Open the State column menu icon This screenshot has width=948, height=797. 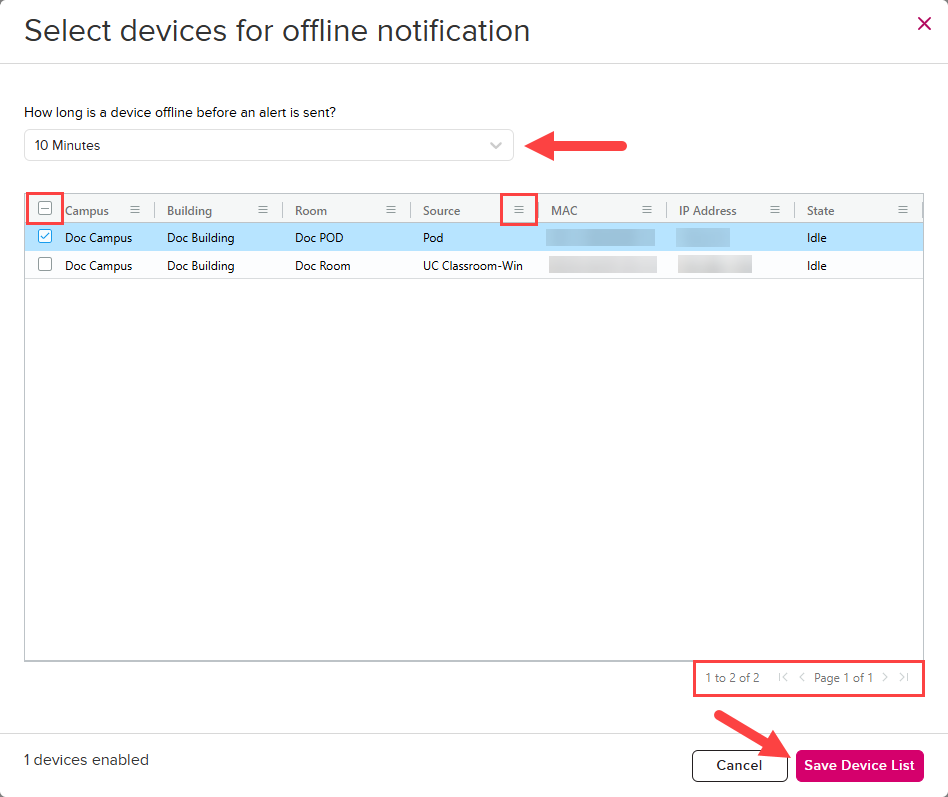[903, 210]
